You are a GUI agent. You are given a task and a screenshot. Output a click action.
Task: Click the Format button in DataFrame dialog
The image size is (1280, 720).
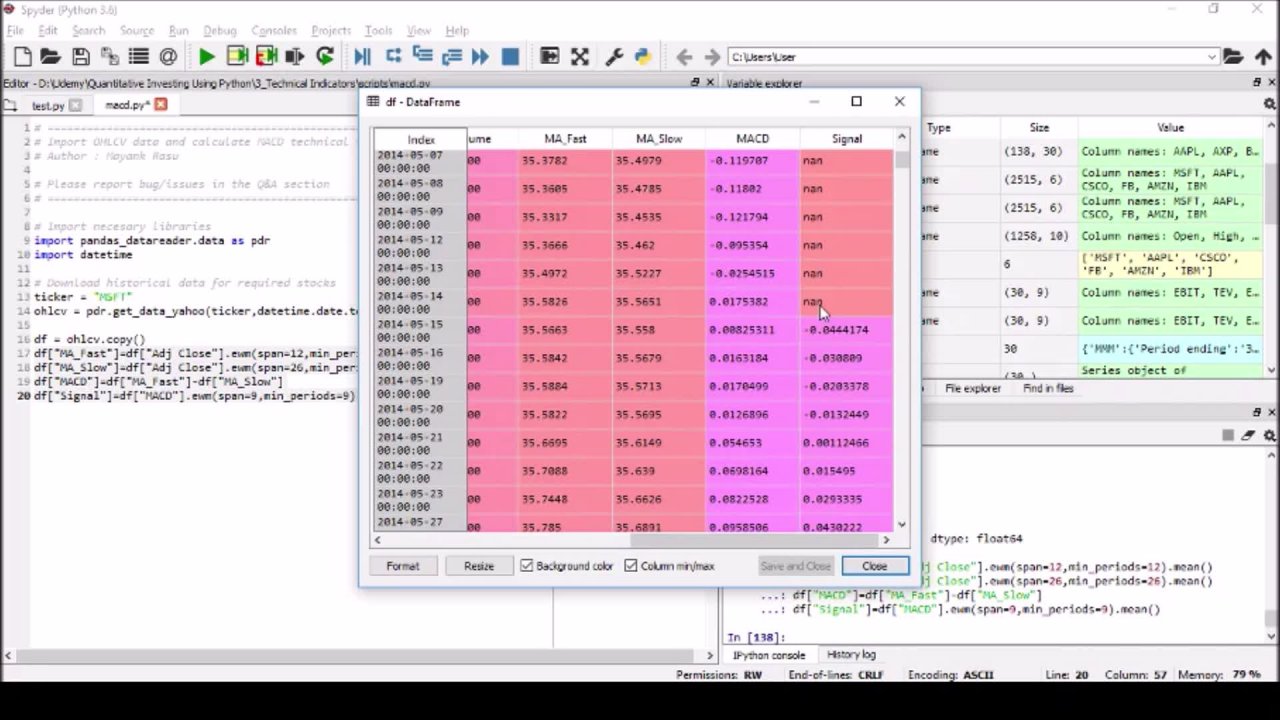[403, 566]
